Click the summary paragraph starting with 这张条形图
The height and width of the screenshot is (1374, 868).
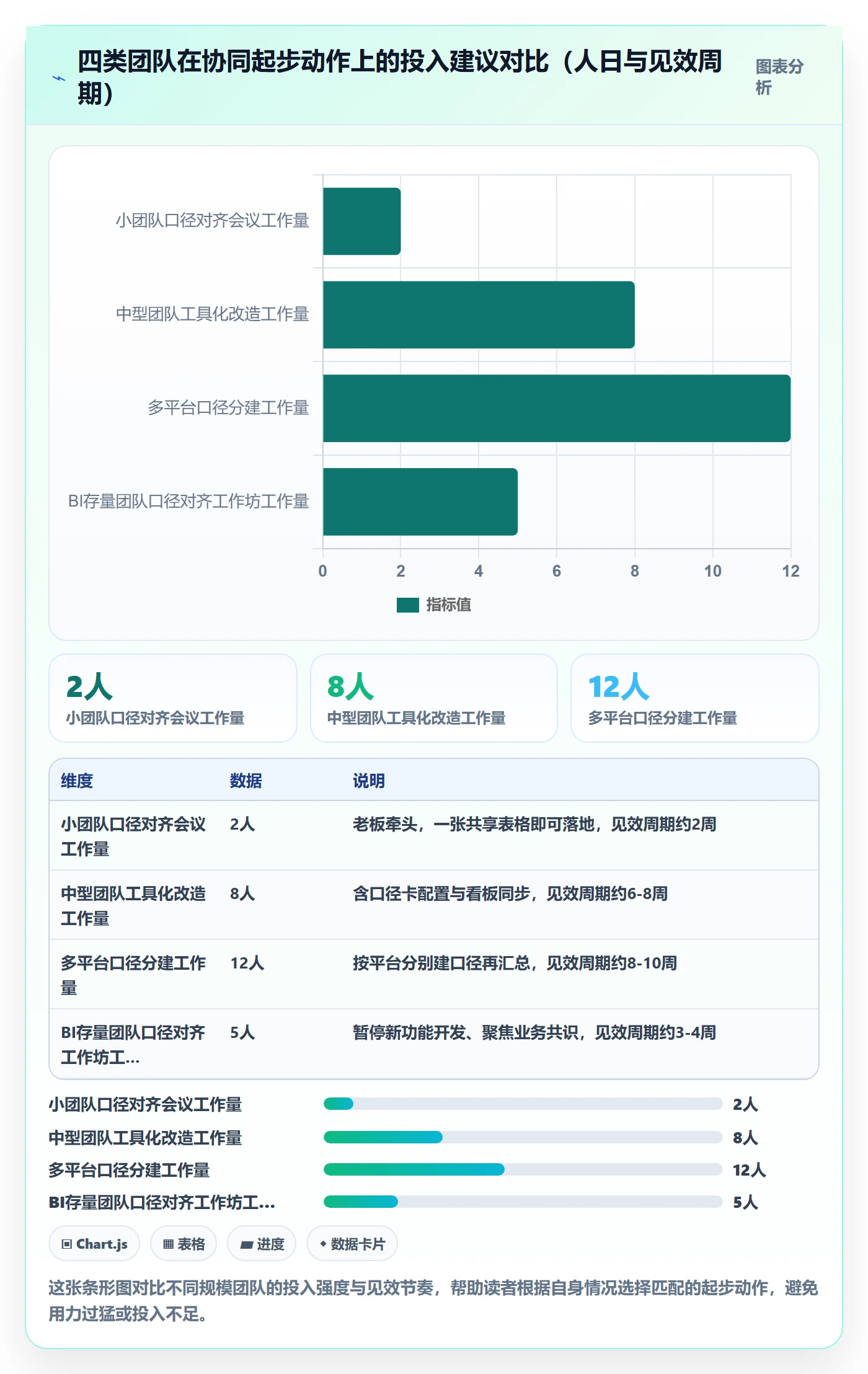[433, 1301]
